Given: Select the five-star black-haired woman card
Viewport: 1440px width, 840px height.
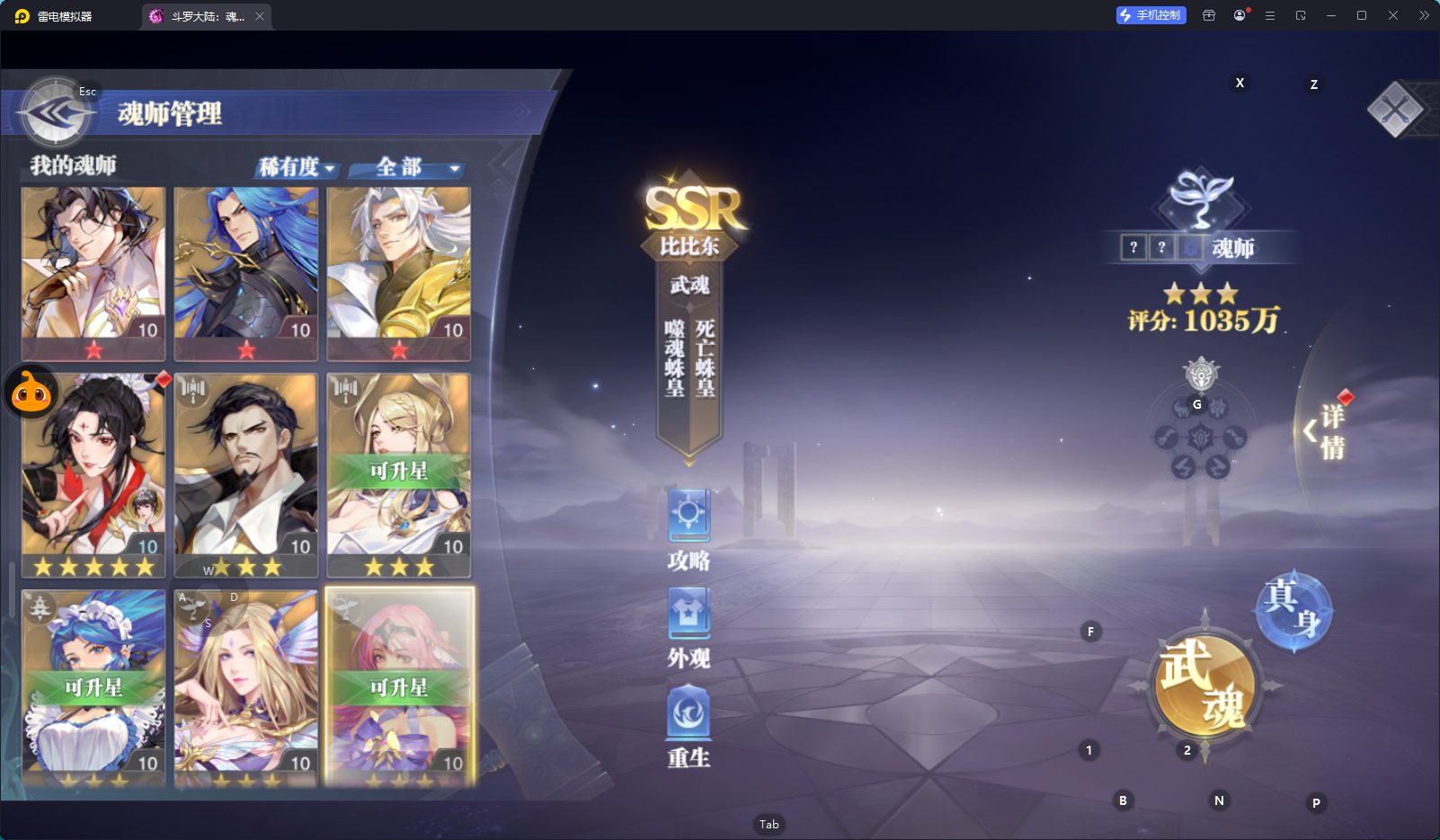Looking at the screenshot, I should click(93, 475).
